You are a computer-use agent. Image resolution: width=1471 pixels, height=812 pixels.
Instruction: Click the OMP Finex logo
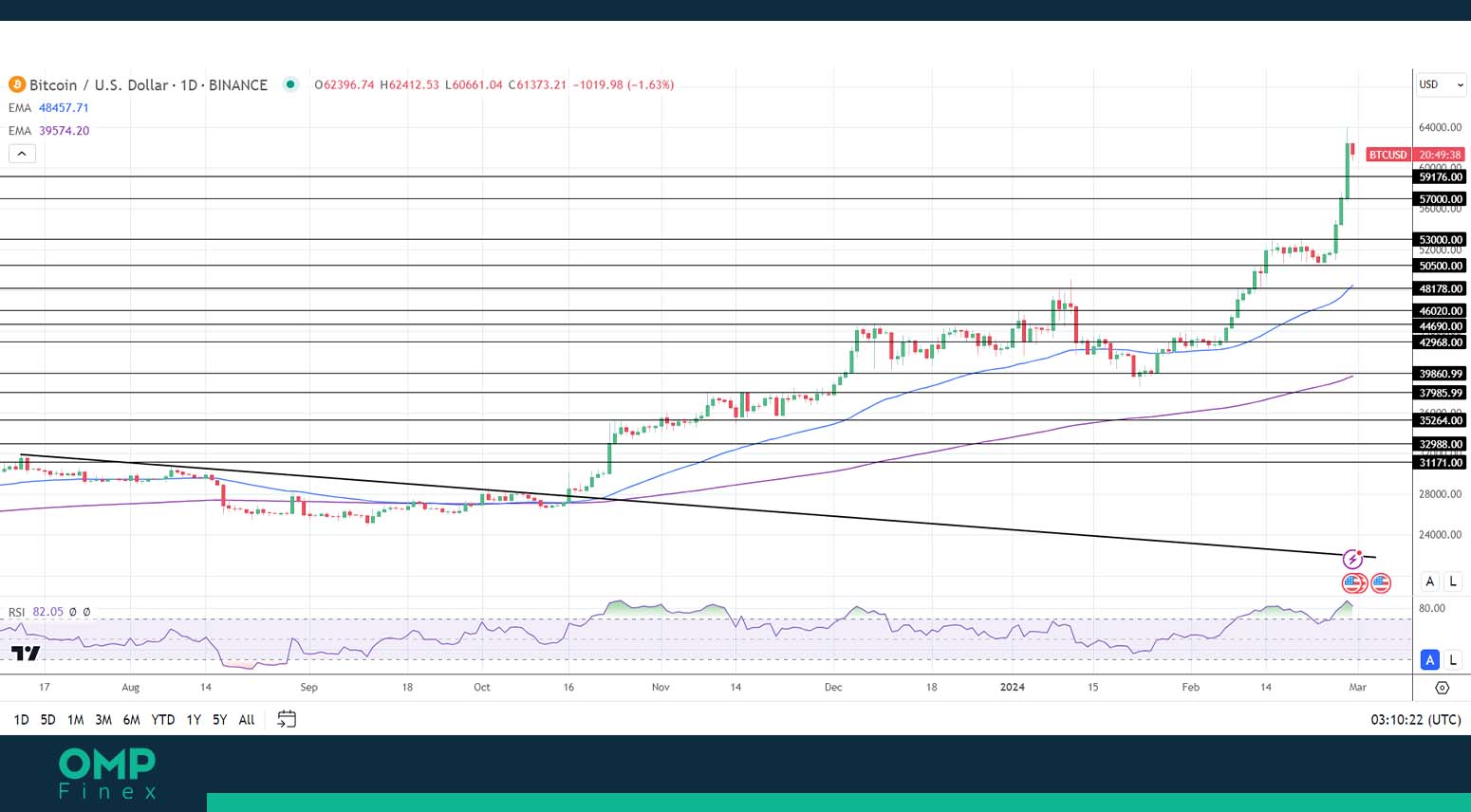click(107, 773)
